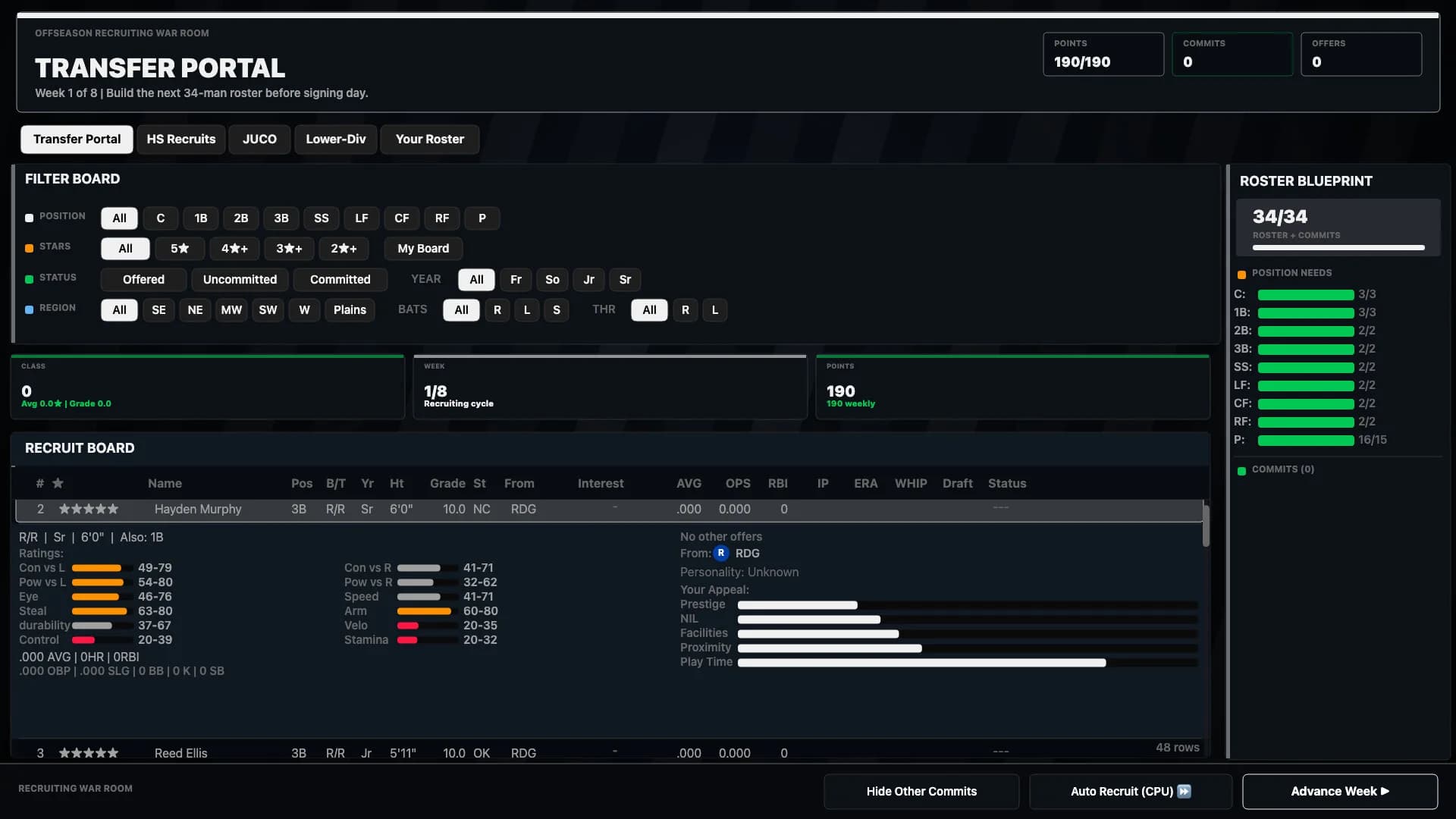The width and height of the screenshot is (1456, 819).
Task: Filter positions by 3B
Action: point(281,218)
